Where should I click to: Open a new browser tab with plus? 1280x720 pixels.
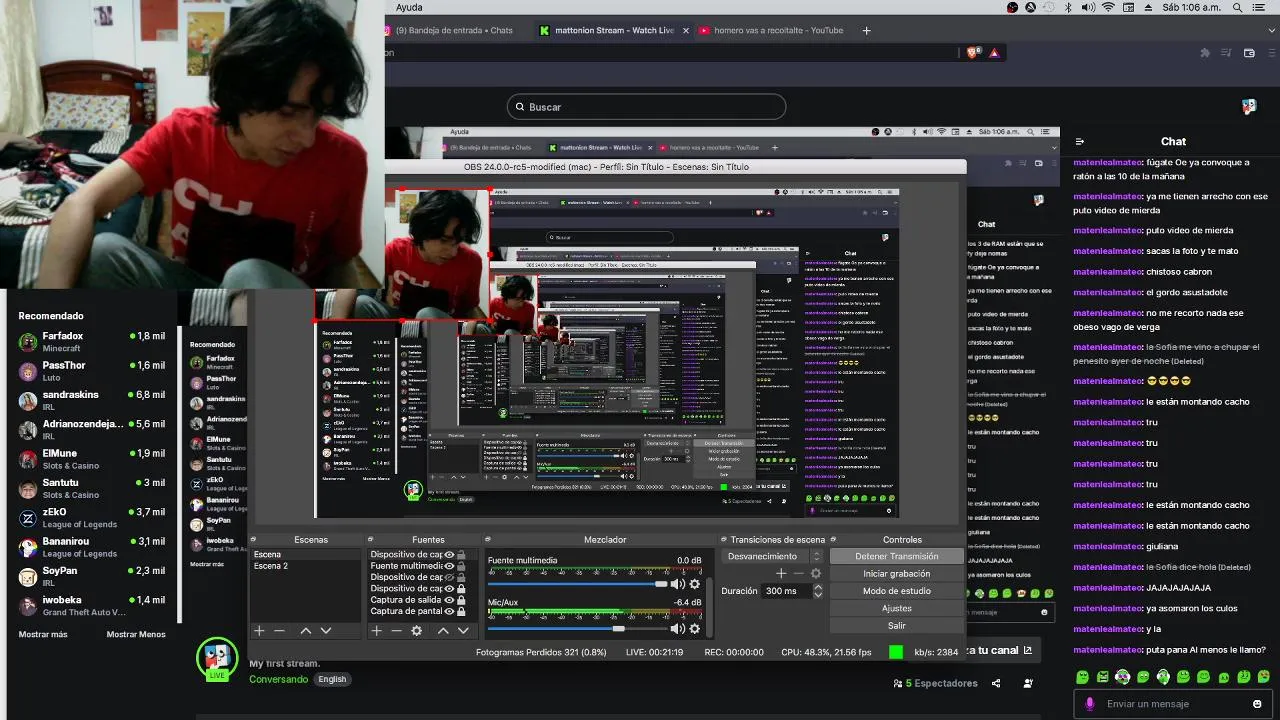866,30
